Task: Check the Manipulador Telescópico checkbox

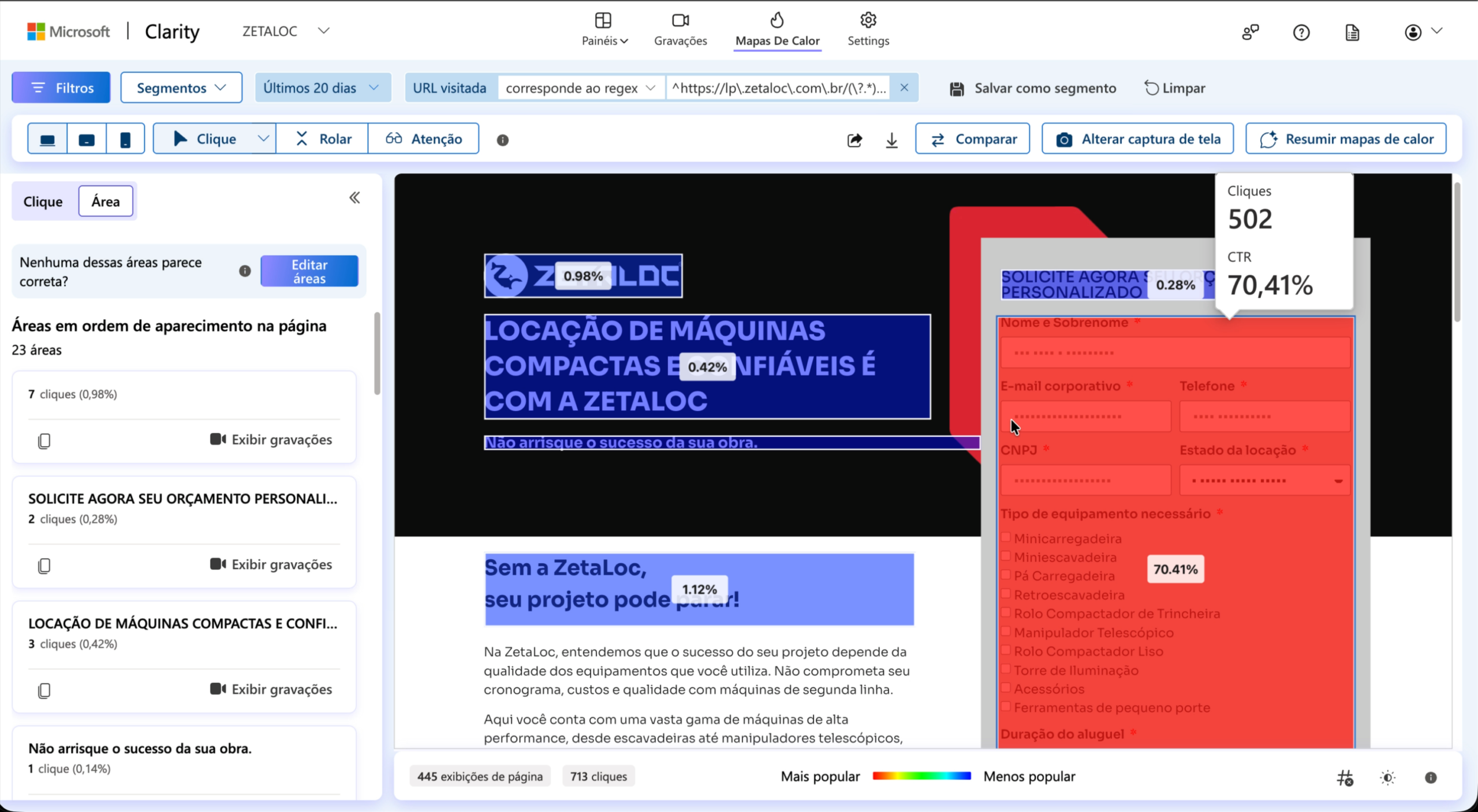Action: (1006, 631)
